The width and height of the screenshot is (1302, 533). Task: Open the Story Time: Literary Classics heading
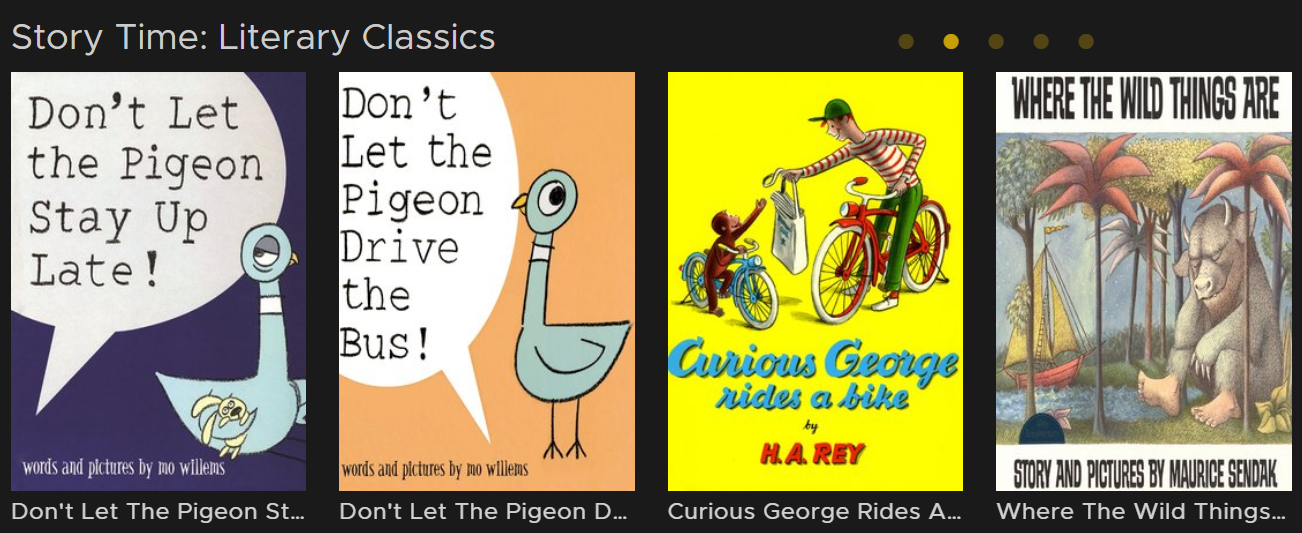click(x=253, y=38)
